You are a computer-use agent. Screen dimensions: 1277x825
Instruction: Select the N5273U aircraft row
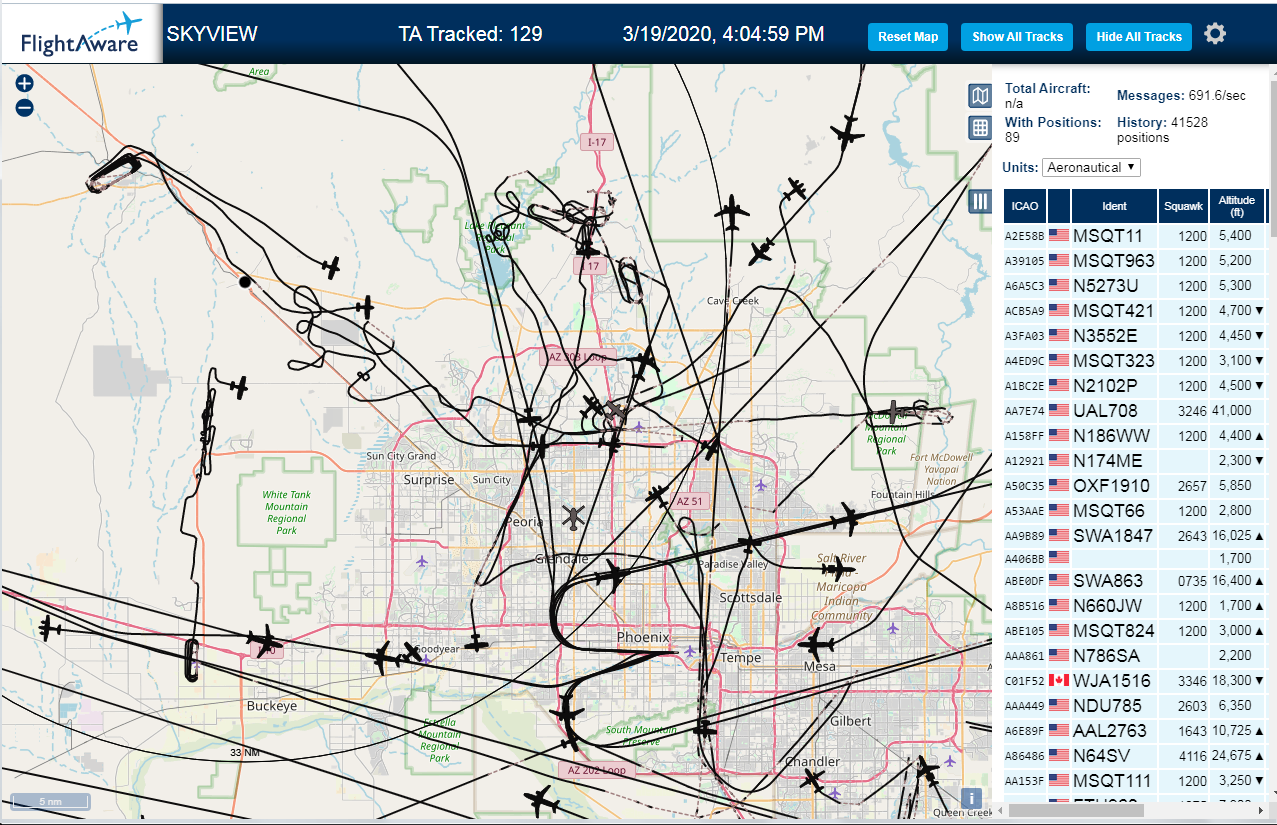(x=1135, y=286)
